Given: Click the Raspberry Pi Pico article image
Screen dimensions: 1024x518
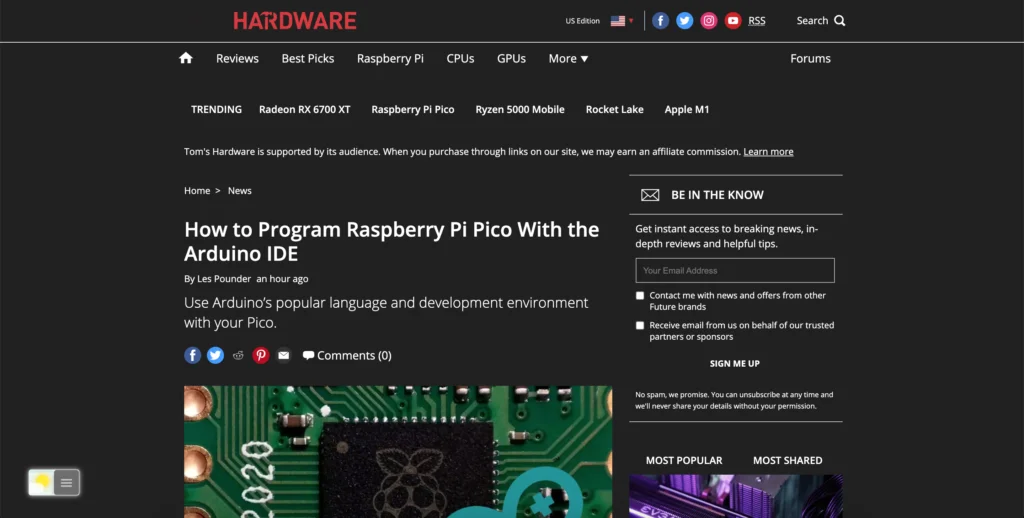Looking at the screenshot, I should coord(398,452).
